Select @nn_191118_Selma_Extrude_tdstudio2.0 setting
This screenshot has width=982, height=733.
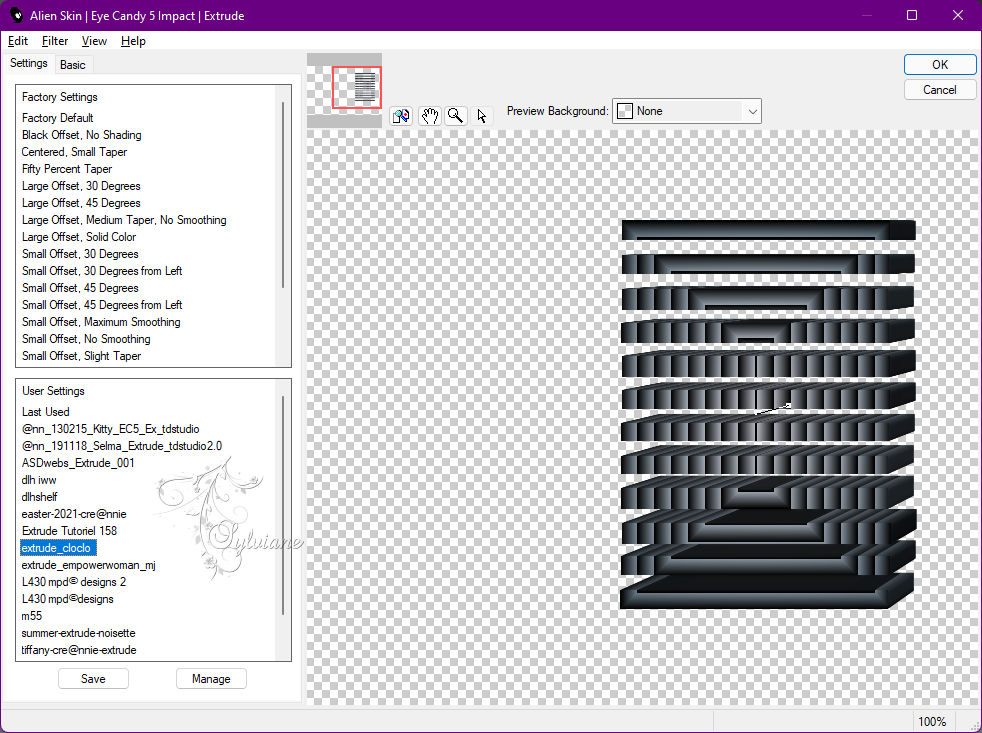(122, 445)
